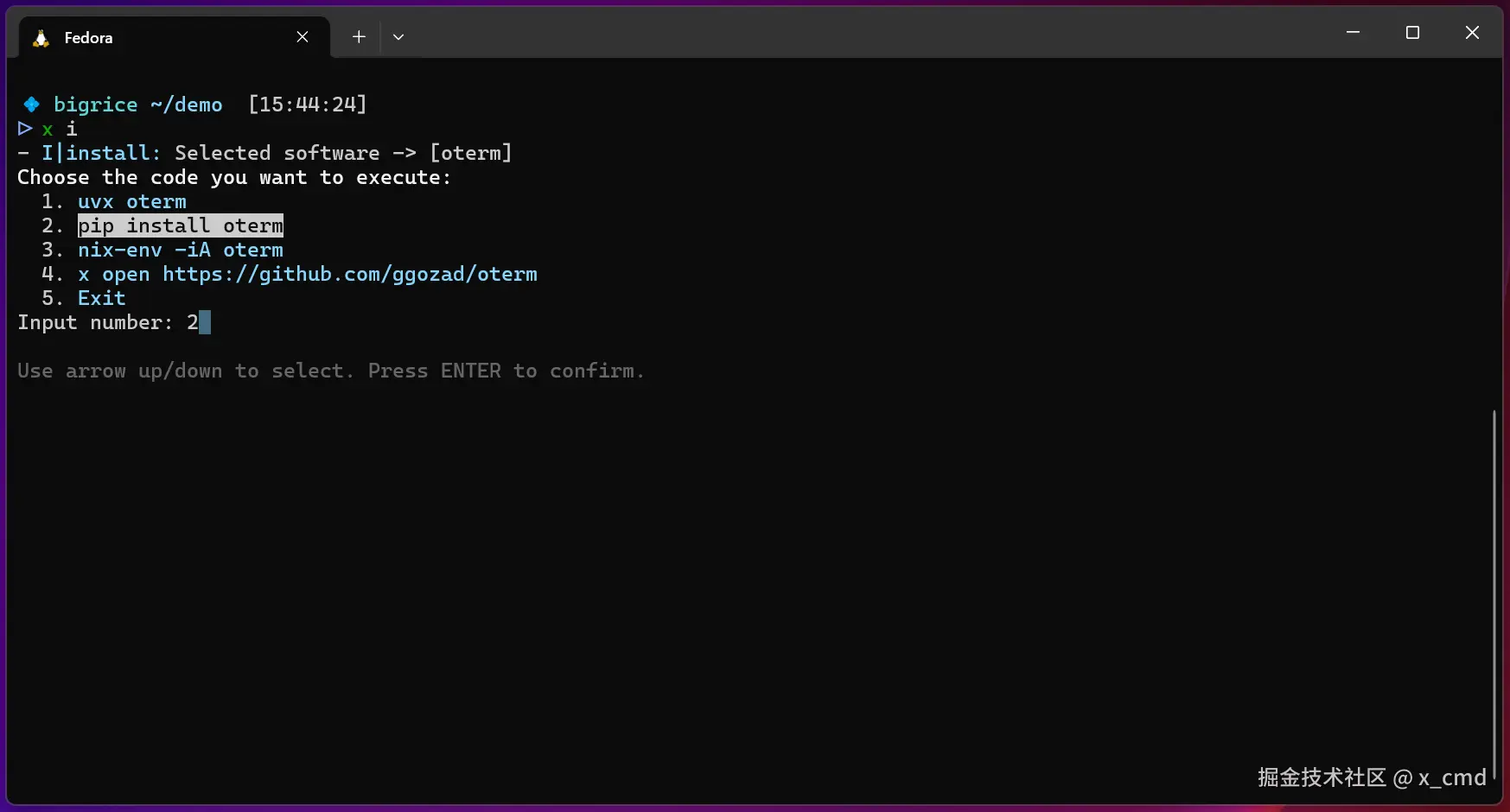Expand the new tab profile dropdown
The width and height of the screenshot is (1510, 812).
click(398, 37)
